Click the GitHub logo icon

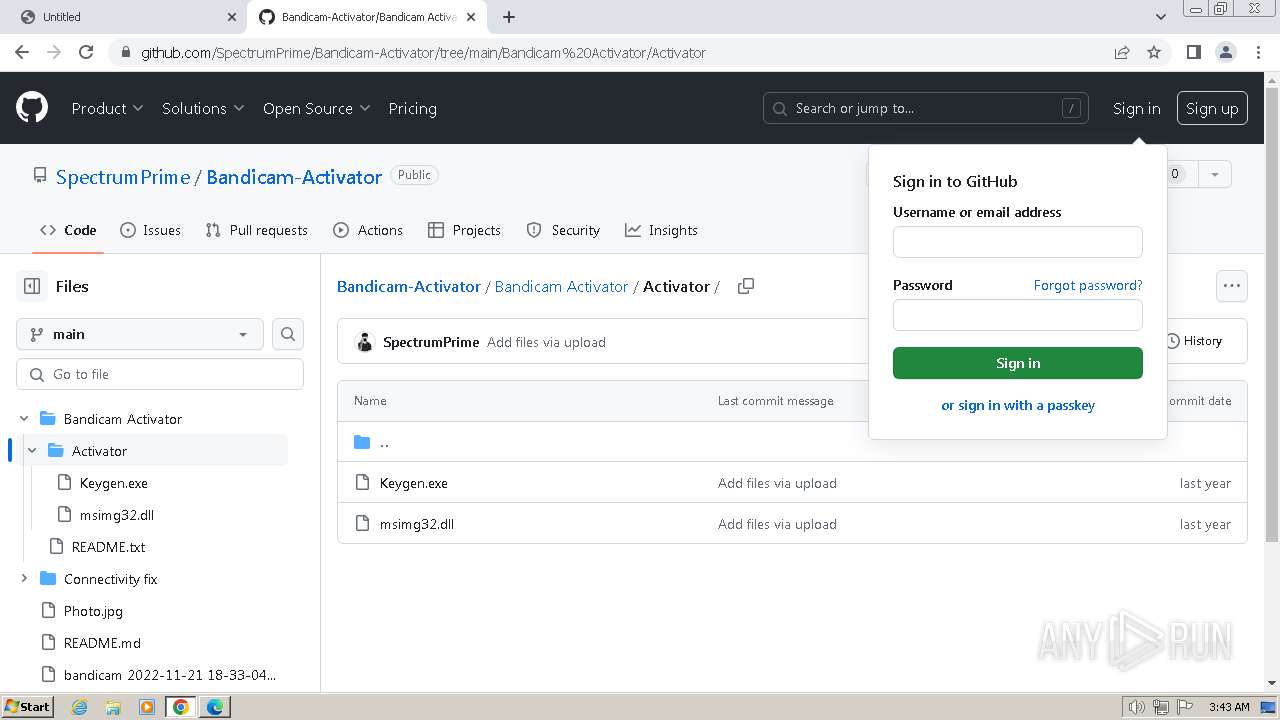tap(32, 108)
